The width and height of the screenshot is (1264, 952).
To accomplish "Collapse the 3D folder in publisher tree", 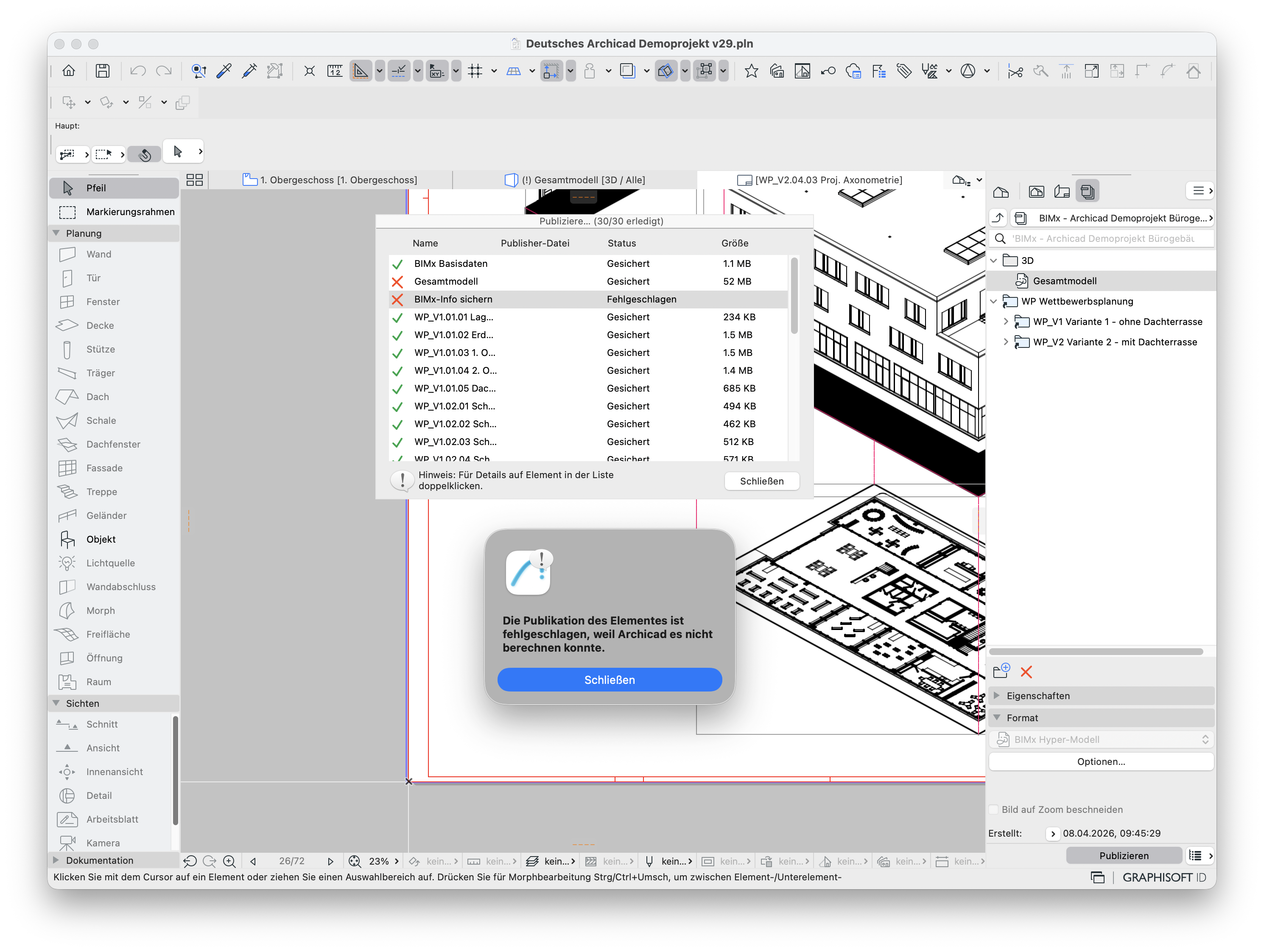I will pyautogui.click(x=994, y=260).
